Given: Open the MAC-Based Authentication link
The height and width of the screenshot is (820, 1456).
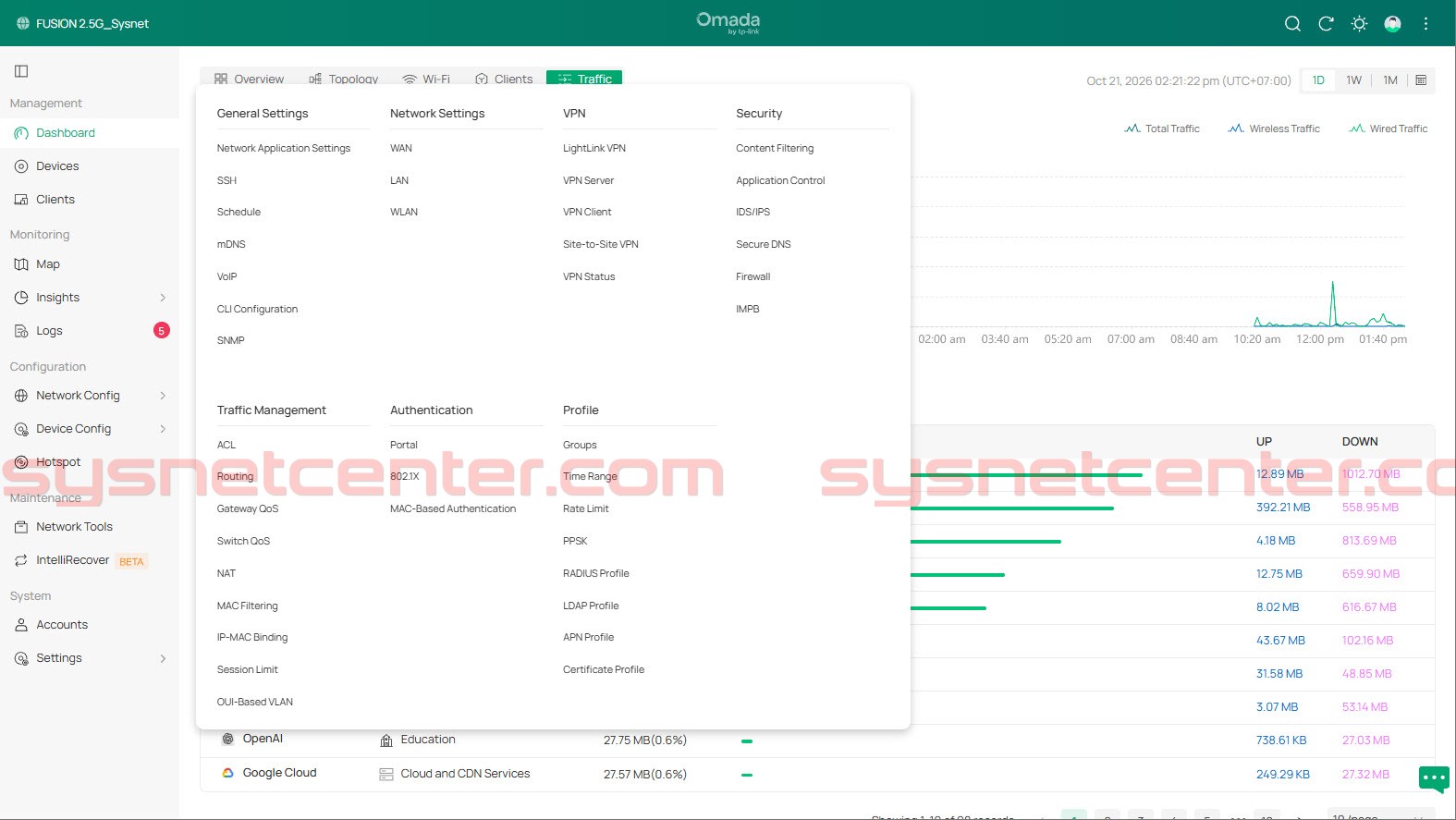Looking at the screenshot, I should point(453,508).
